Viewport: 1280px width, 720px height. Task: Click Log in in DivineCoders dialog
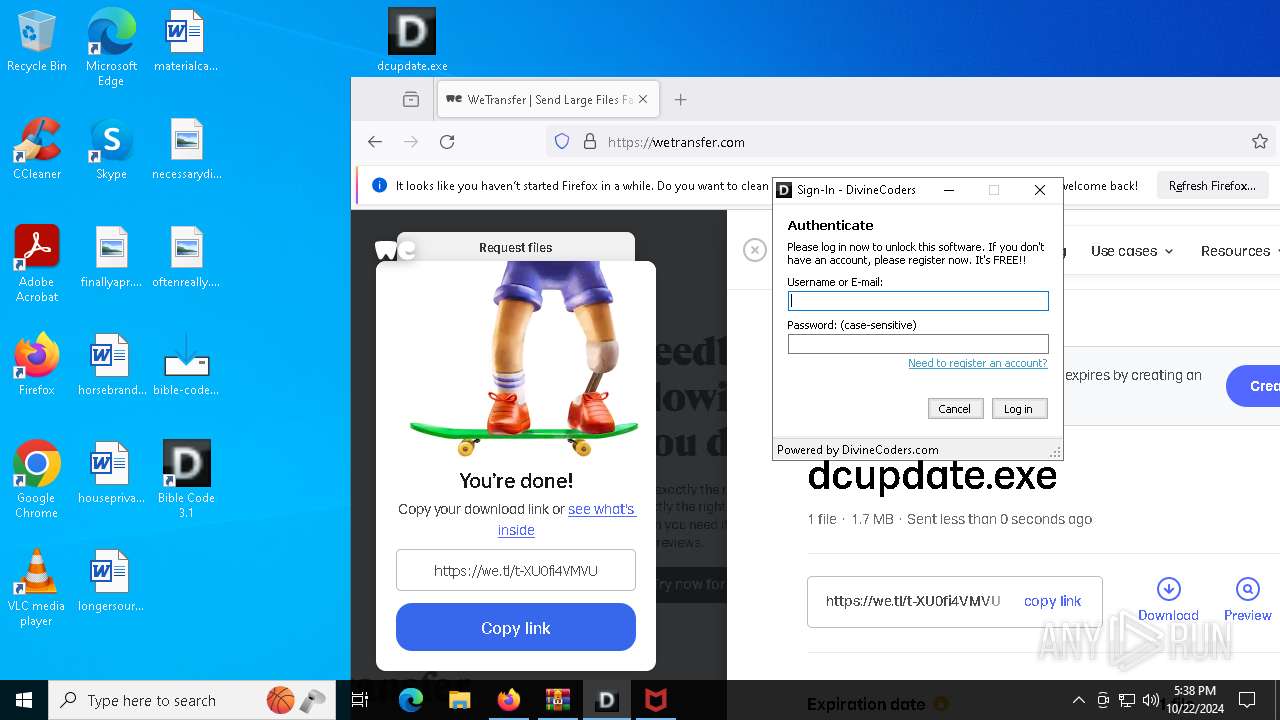tap(1018, 408)
